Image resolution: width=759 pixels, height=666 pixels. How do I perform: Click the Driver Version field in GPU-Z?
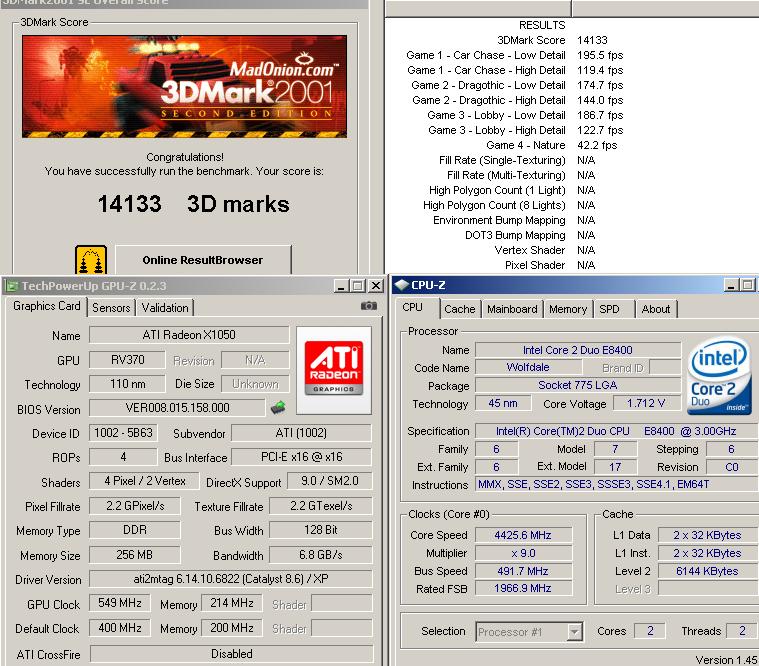pyautogui.click(x=231, y=579)
